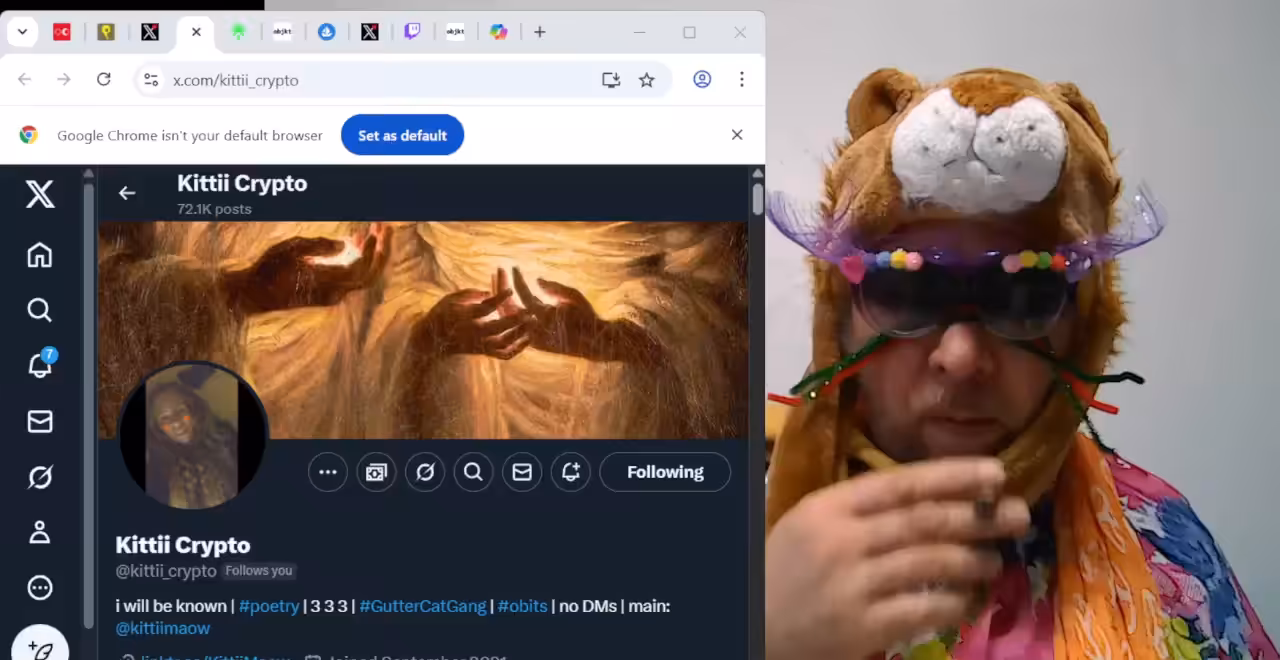This screenshot has height=660, width=1280.
Task: Switch to objkt tab beside Copilot tab
Action: 455,32
